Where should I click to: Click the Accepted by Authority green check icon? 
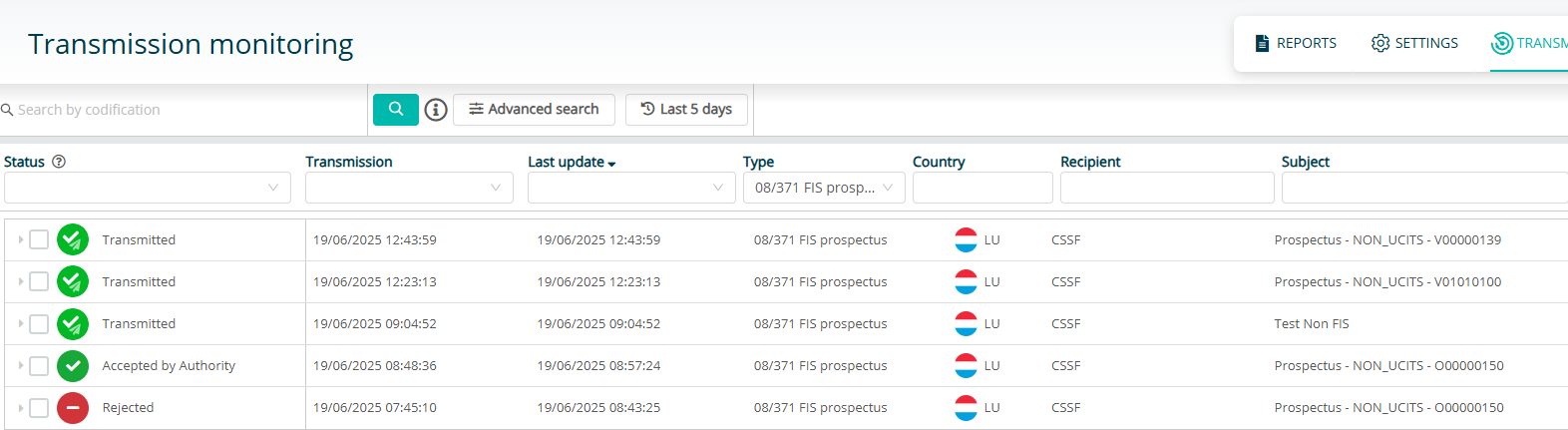[73, 366]
